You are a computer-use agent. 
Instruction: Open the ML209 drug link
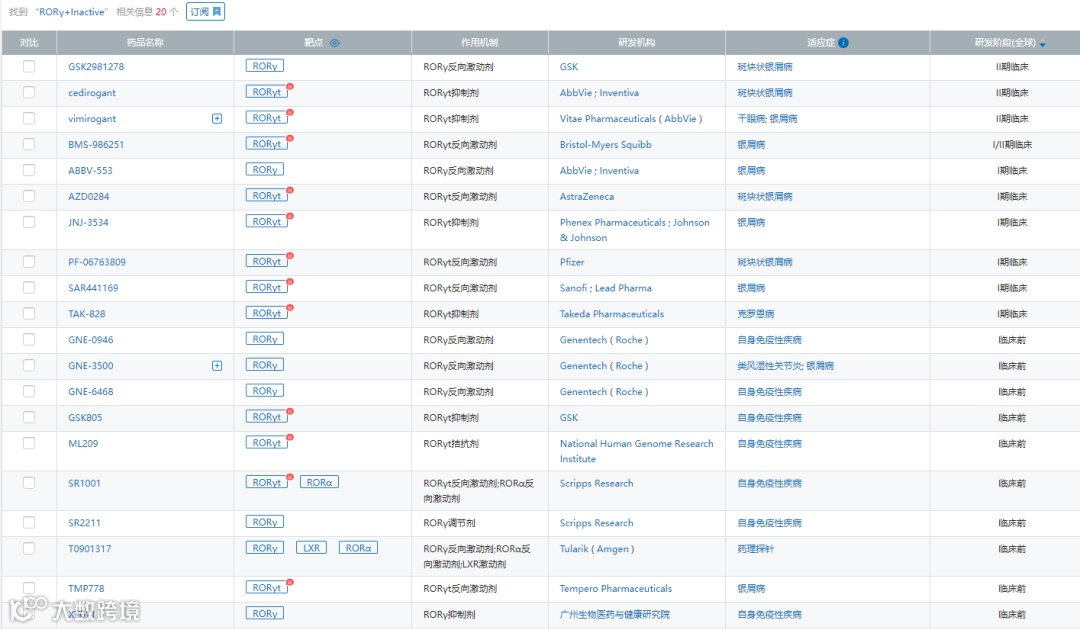click(83, 443)
